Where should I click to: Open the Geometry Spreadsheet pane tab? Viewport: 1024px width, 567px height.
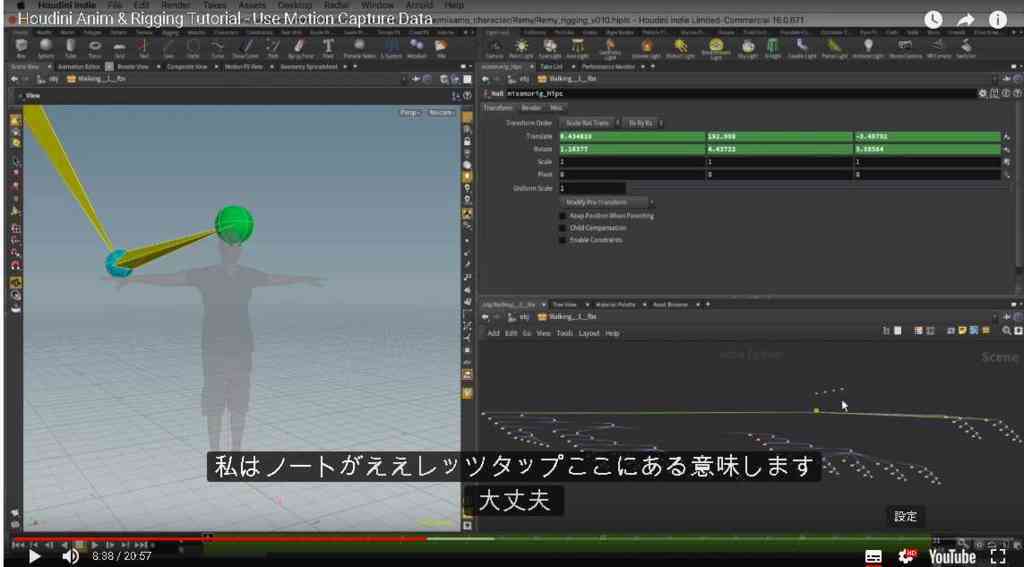click(x=310, y=67)
